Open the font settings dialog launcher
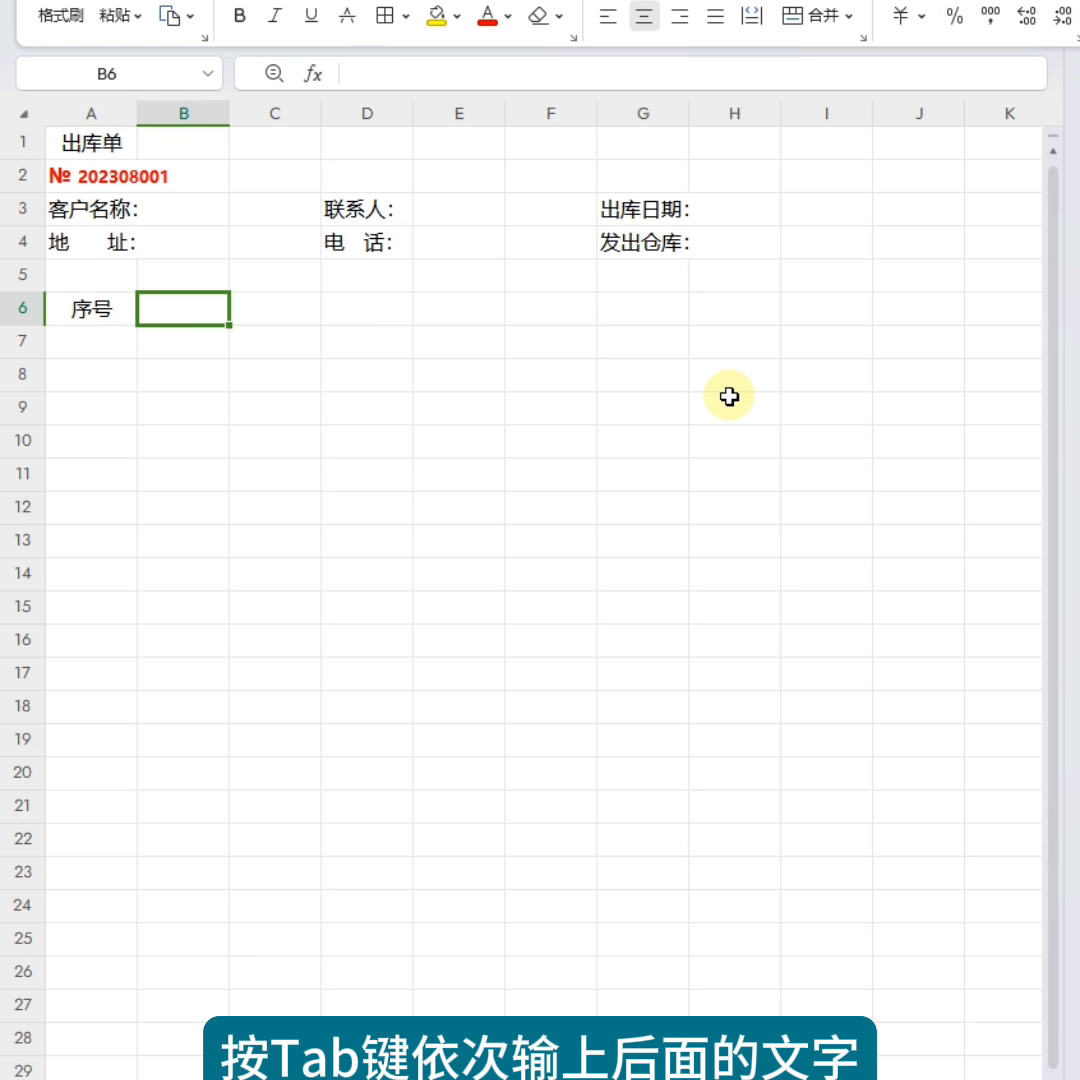The height and width of the screenshot is (1080, 1080). [574, 38]
